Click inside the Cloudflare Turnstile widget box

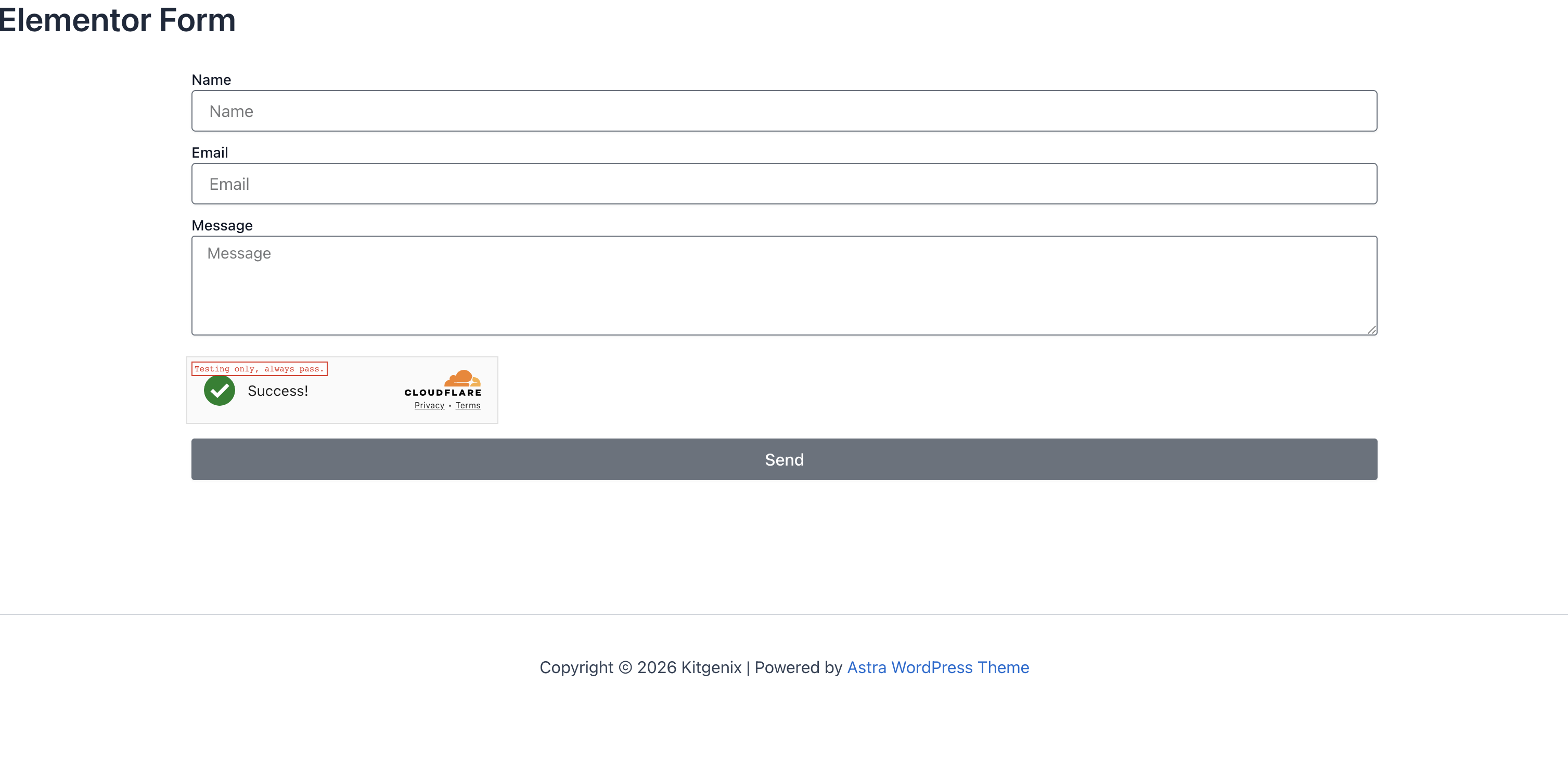(342, 390)
